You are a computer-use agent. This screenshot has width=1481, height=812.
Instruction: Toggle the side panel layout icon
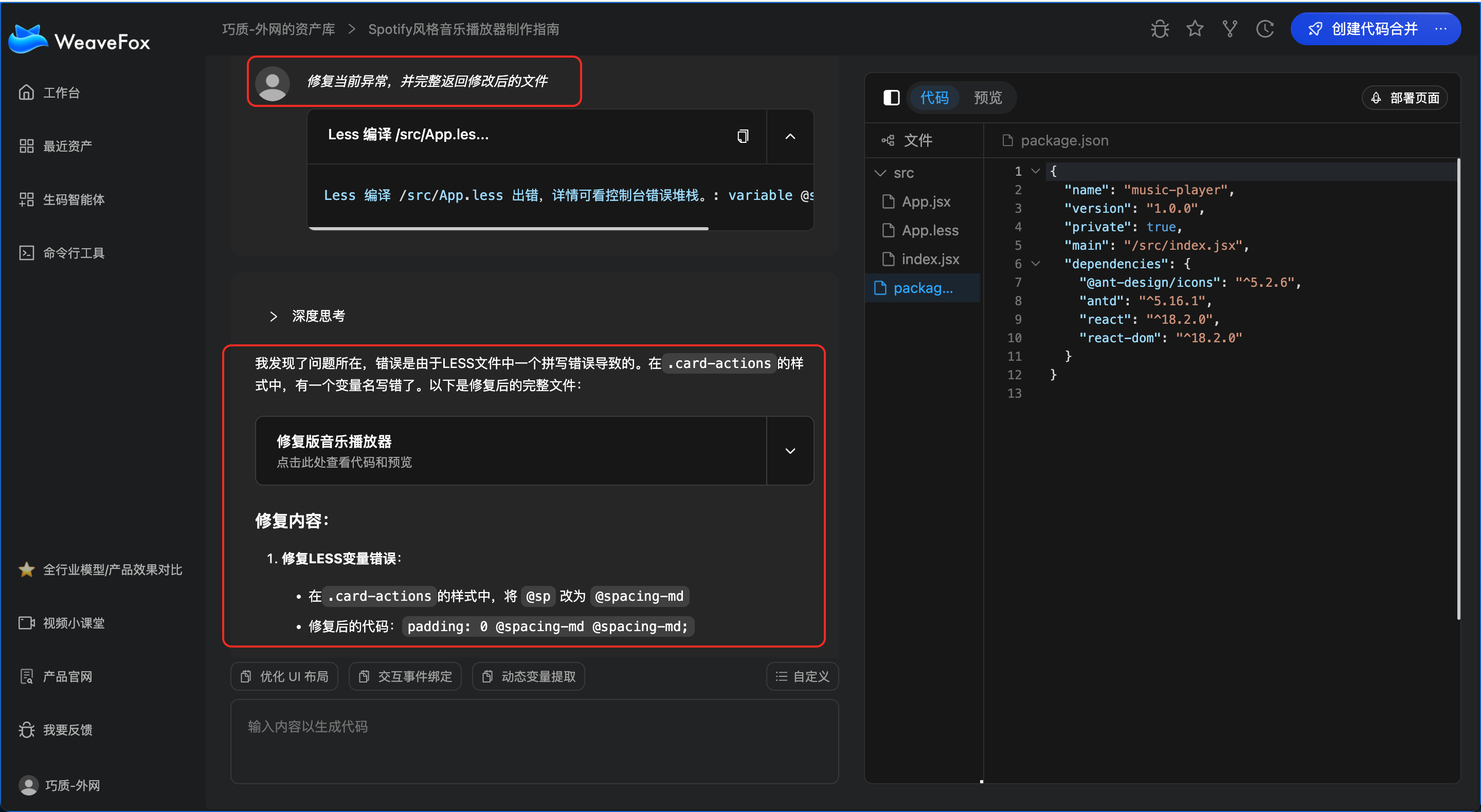[891, 98]
